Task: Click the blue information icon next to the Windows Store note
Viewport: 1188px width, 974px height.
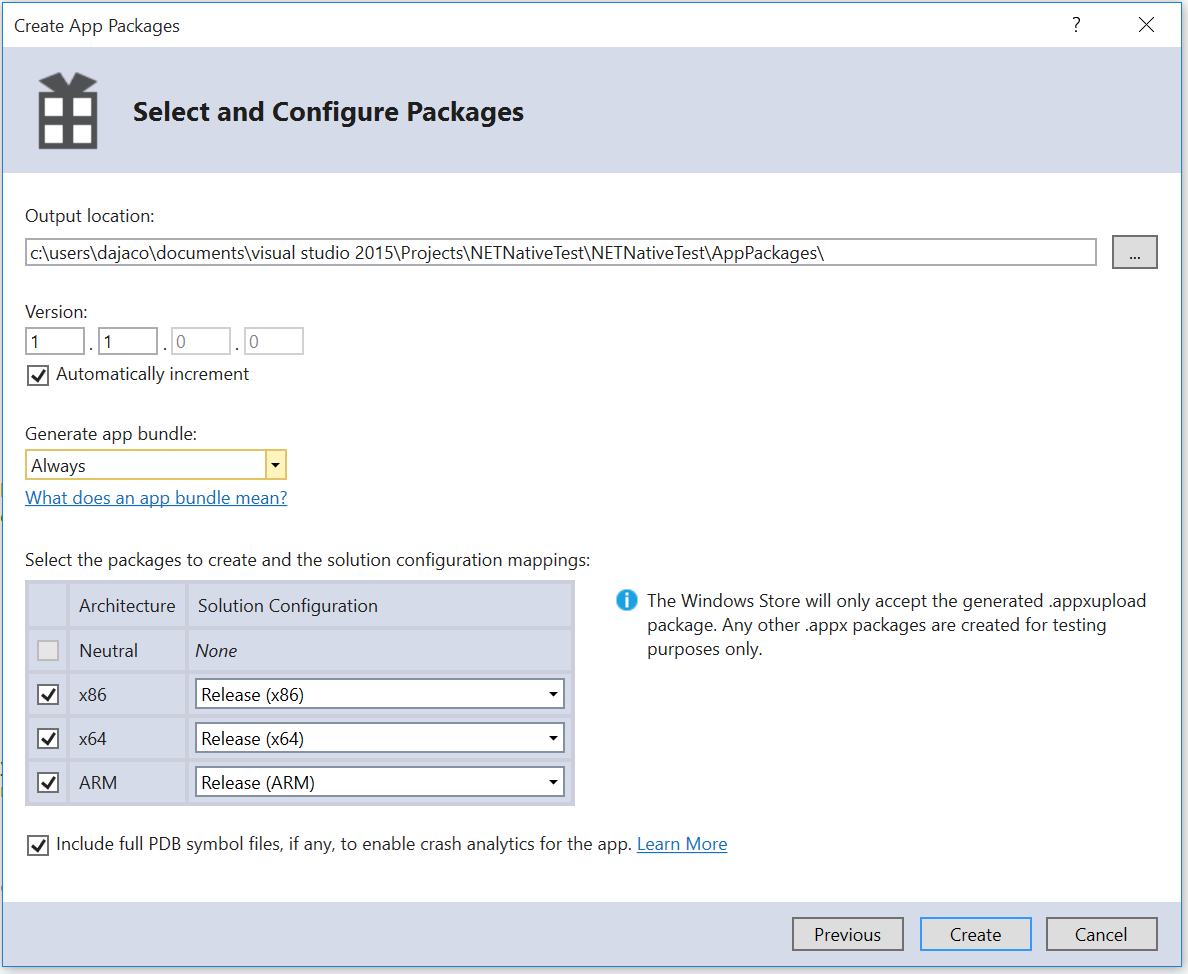Action: coord(627,600)
